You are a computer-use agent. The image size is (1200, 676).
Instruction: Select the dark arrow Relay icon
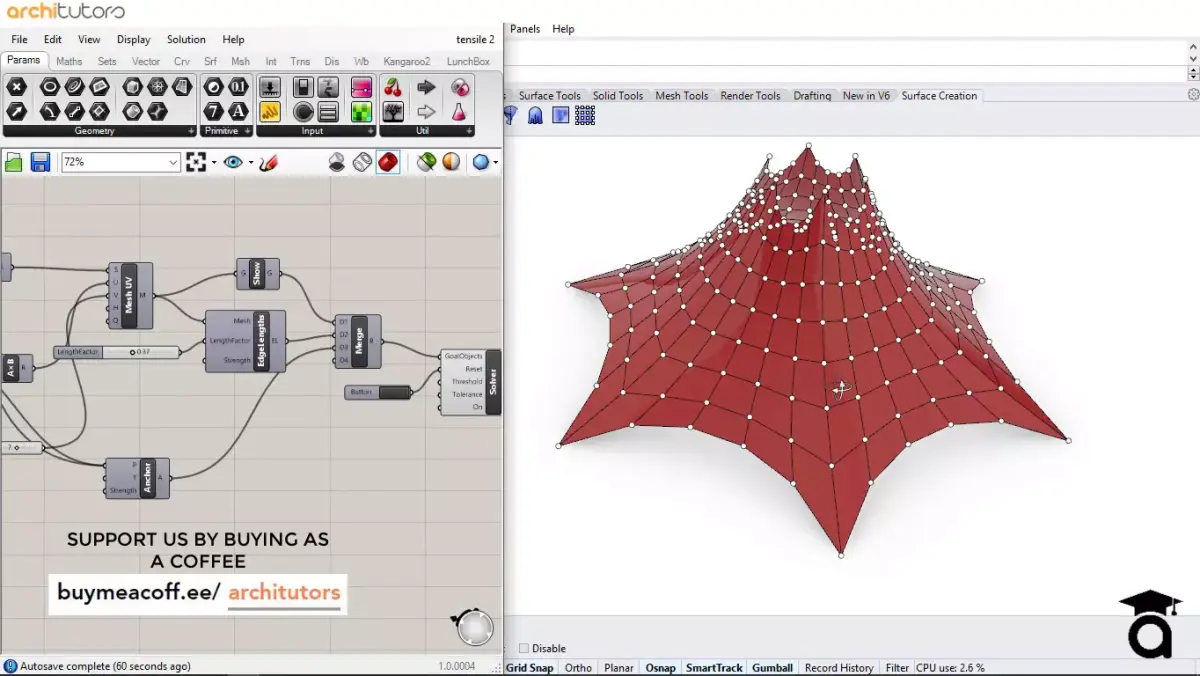pos(426,87)
